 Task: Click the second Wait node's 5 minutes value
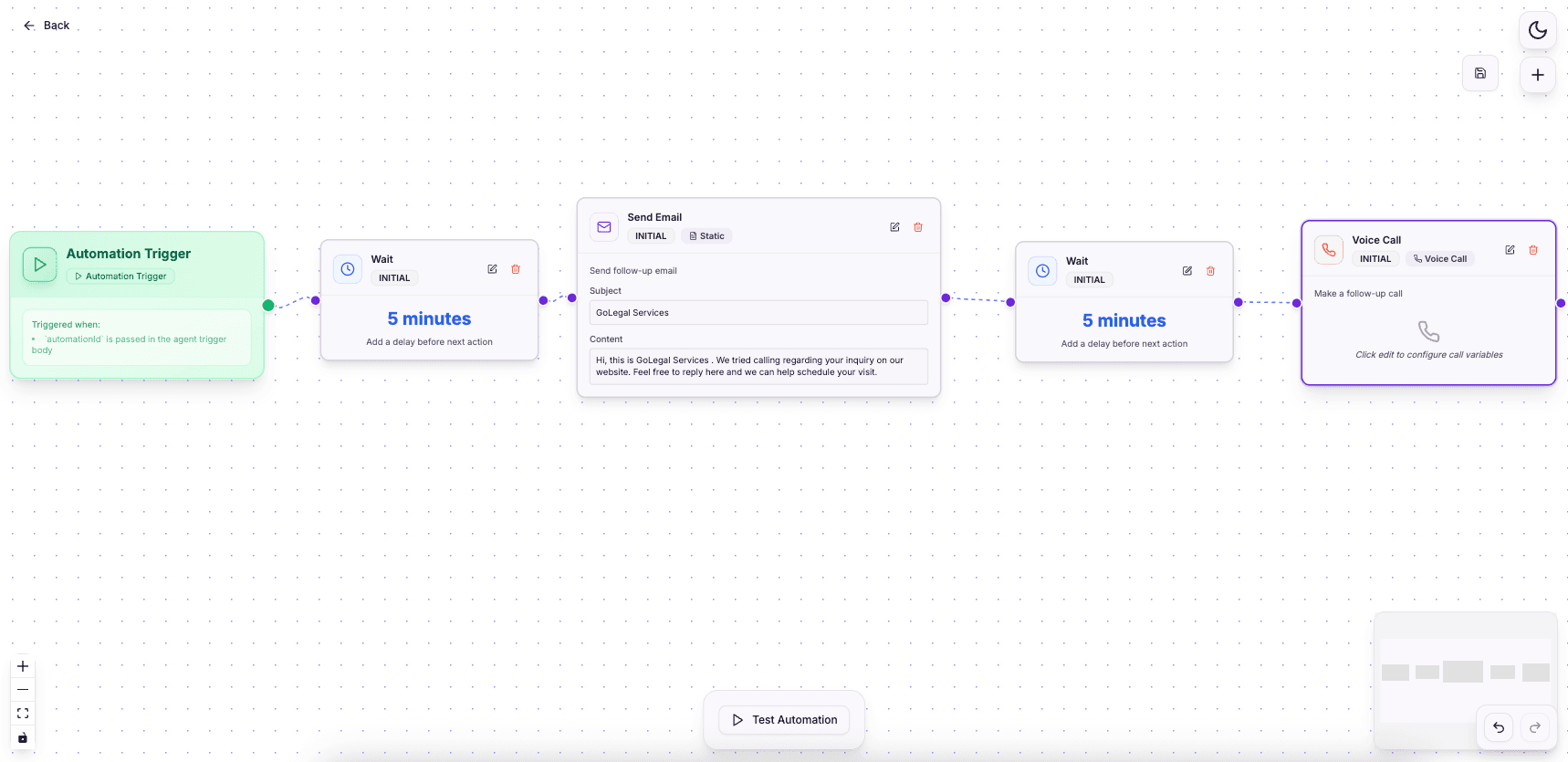pos(1124,320)
